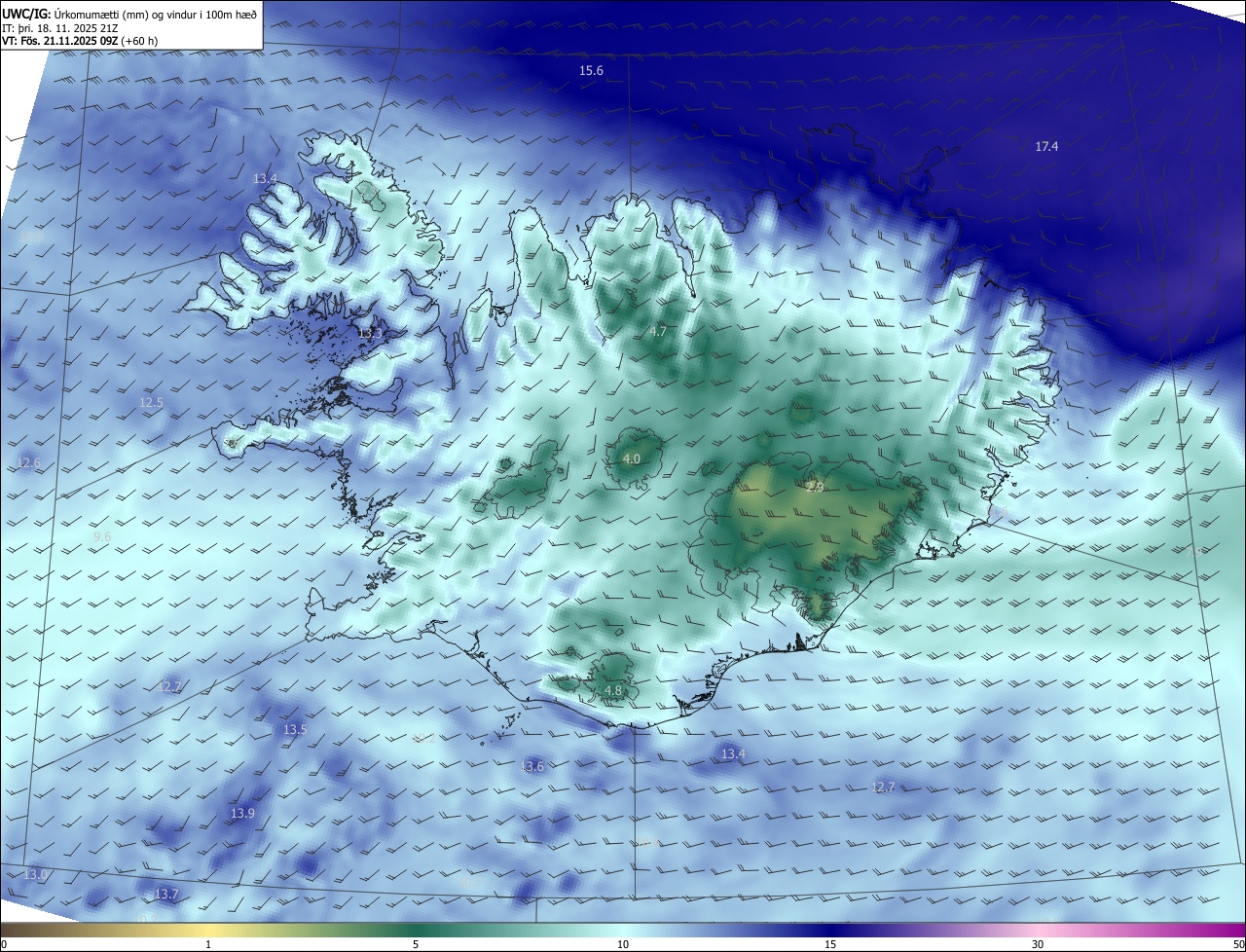This screenshot has height=952, width=1246.
Task: Click the colorbar tick labeled 30
Action: click(x=1038, y=944)
